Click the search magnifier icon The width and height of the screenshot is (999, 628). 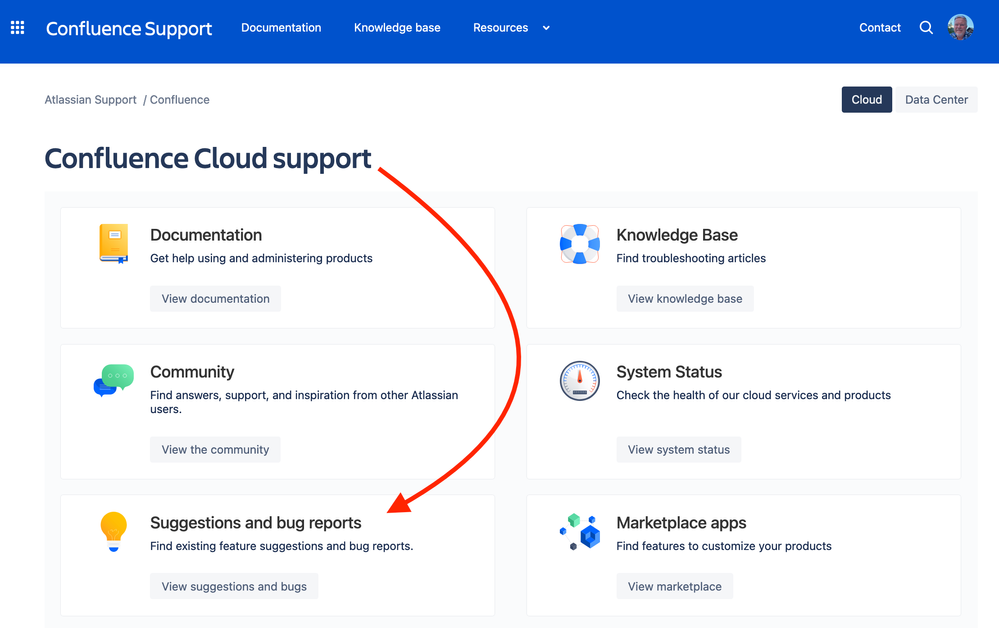click(x=926, y=27)
